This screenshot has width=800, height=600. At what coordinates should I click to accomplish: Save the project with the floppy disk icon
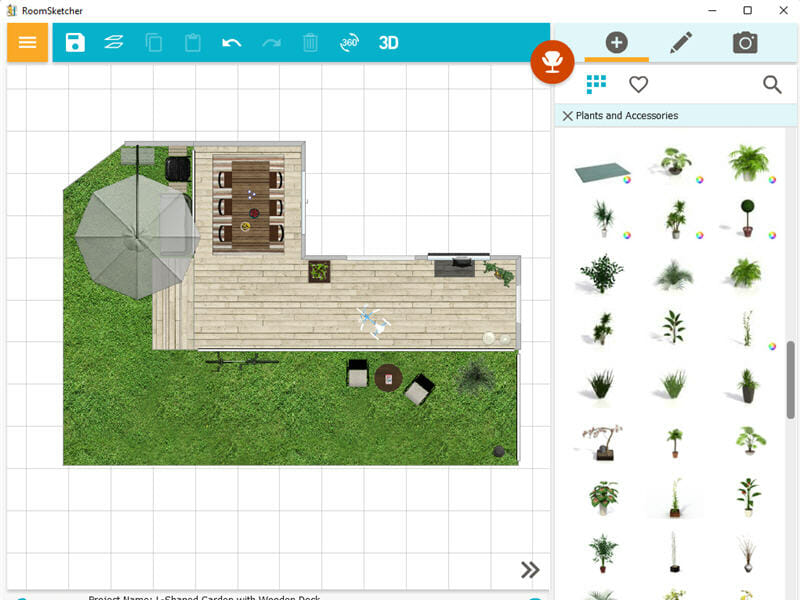(x=75, y=43)
